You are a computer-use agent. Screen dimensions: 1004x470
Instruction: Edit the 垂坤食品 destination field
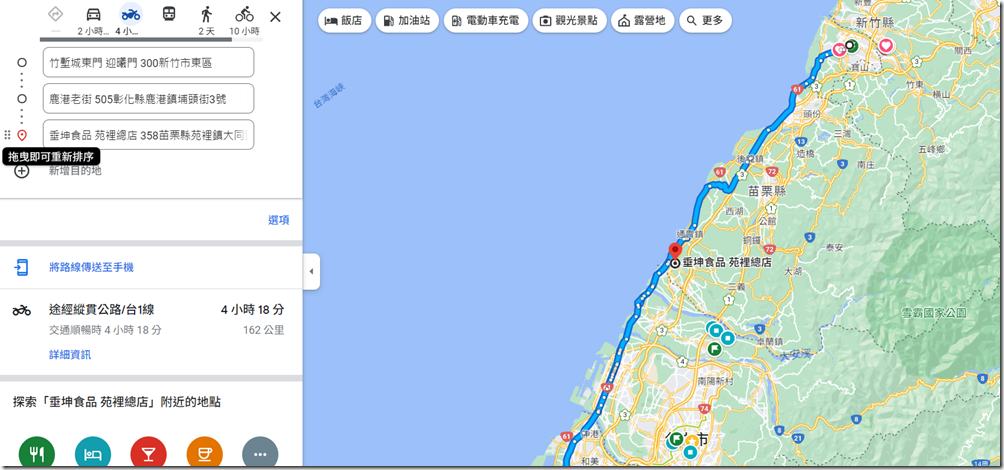(149, 135)
